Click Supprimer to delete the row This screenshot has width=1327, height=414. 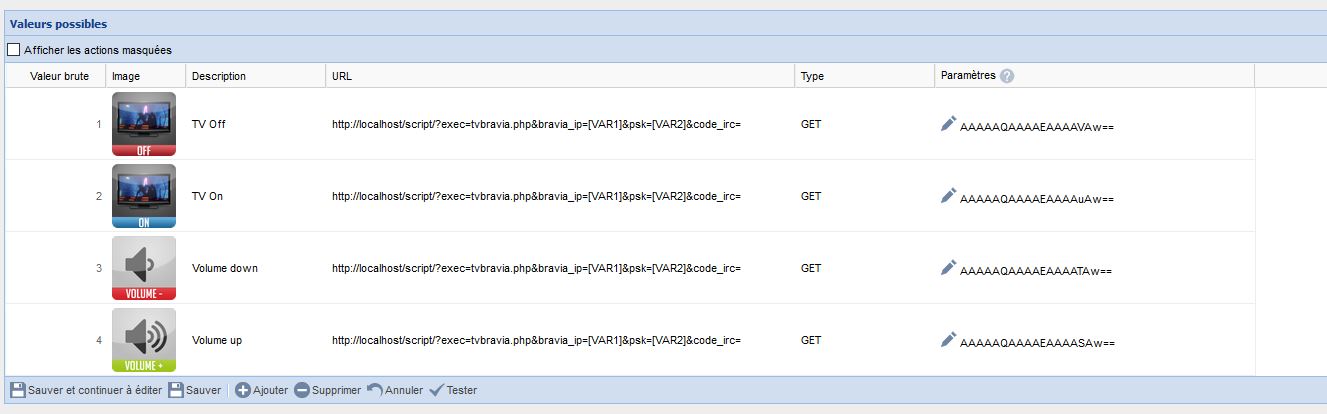coord(327,390)
